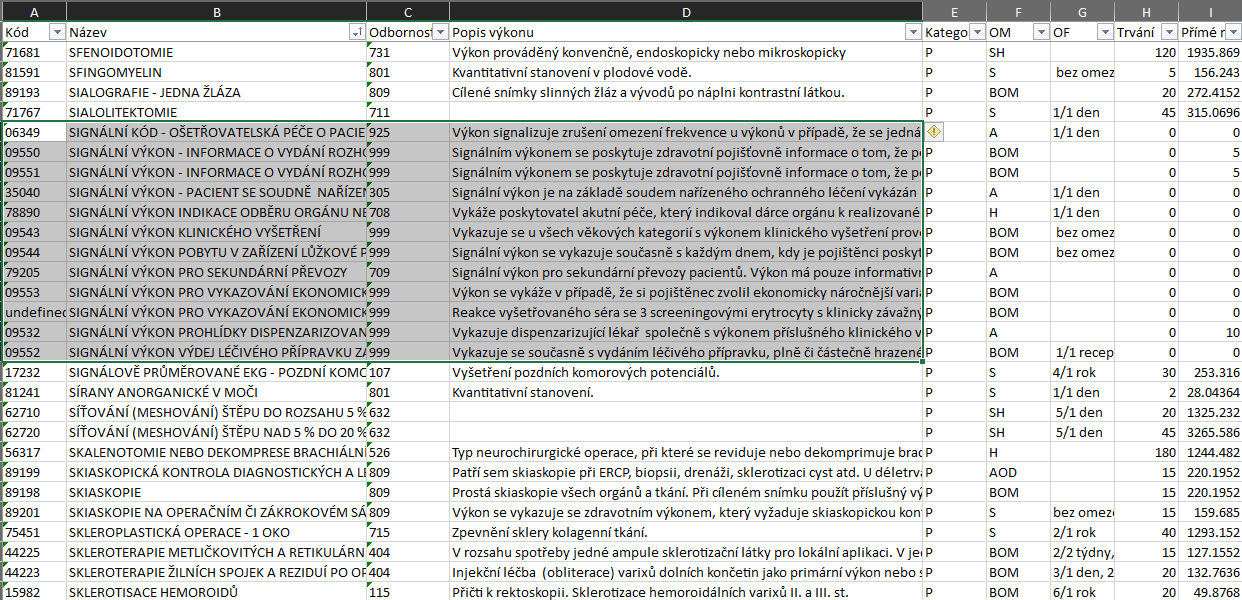Select column F by its letter header

(x=1018, y=11)
